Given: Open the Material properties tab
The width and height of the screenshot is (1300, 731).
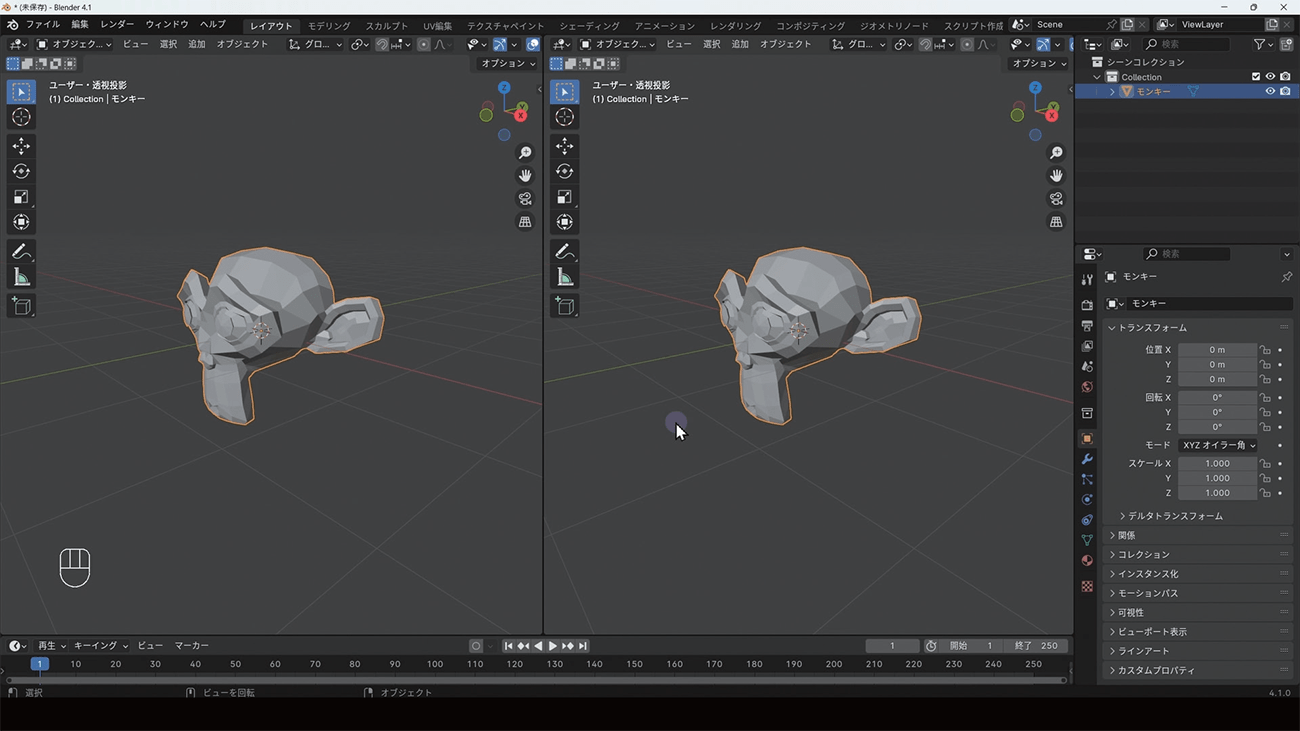Looking at the screenshot, I should click(1087, 561).
